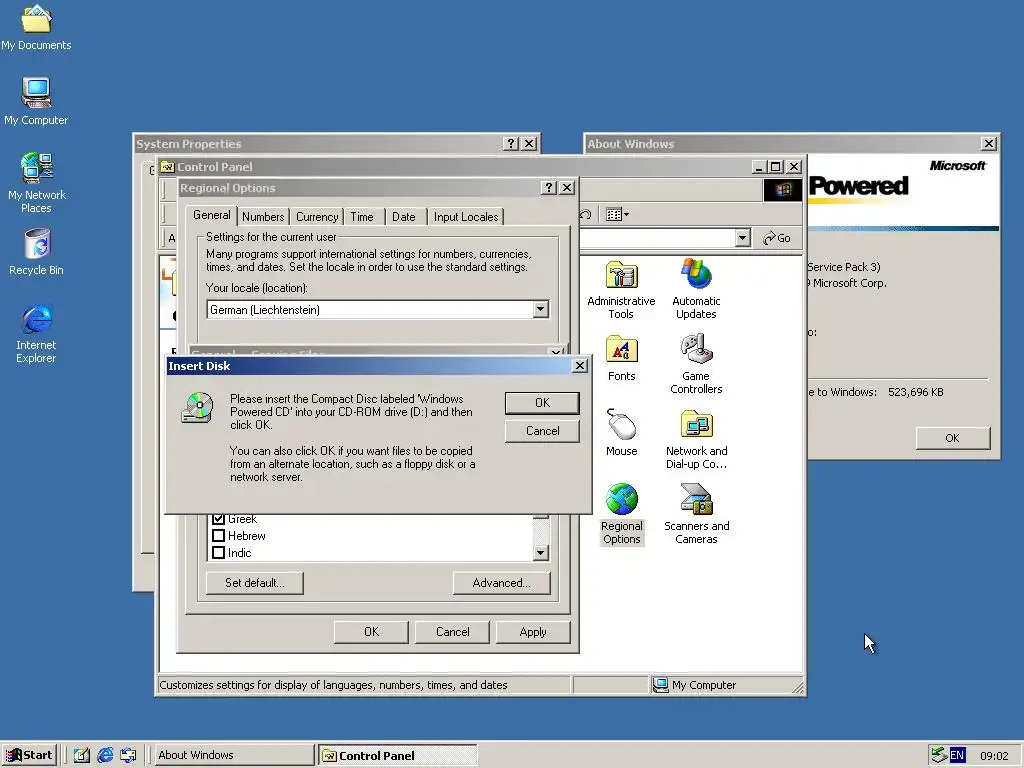Open the Mouse applet icon
The width and height of the screenshot is (1024, 768).
tap(621, 432)
